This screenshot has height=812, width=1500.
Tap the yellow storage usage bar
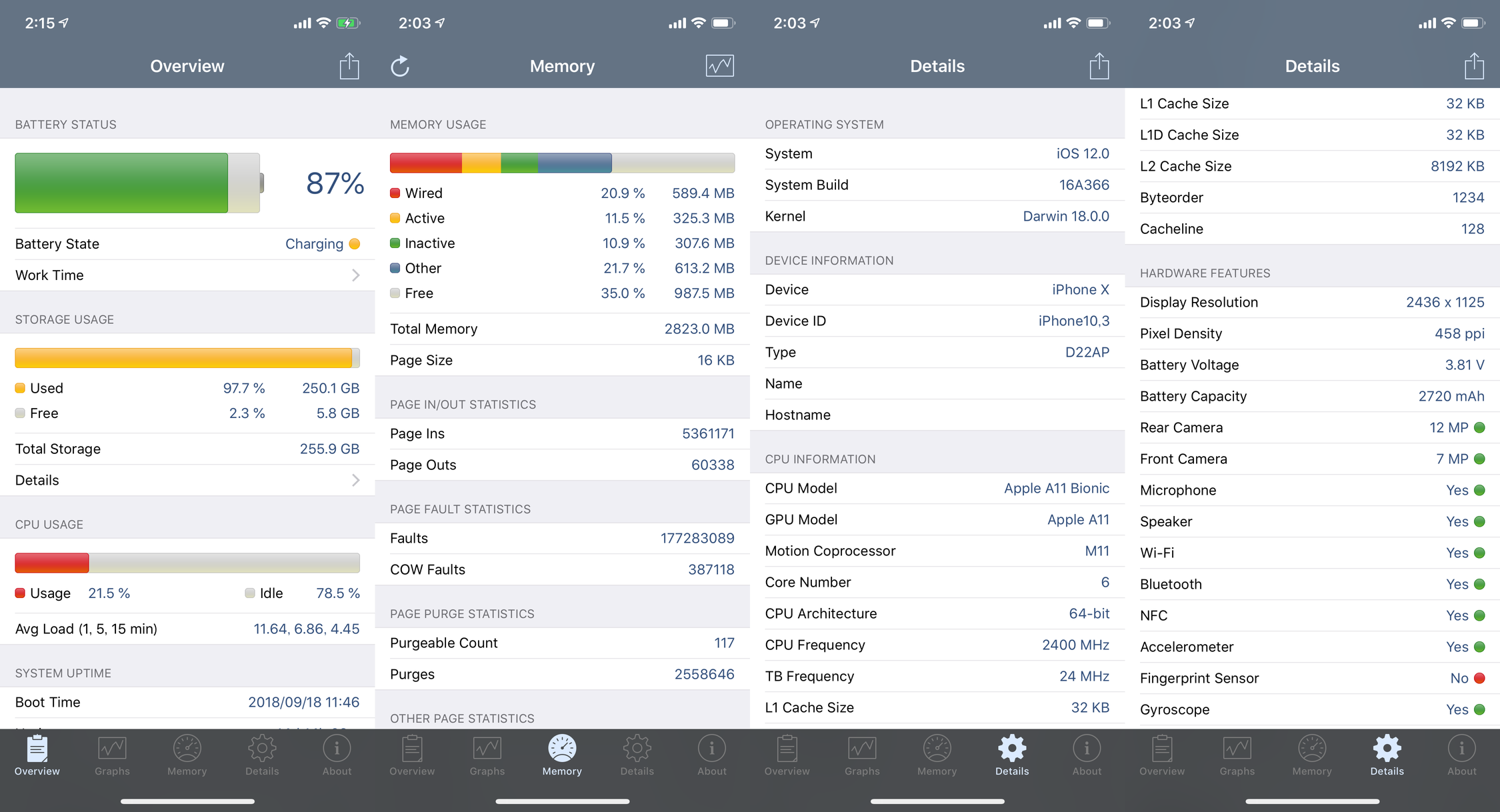tap(184, 358)
